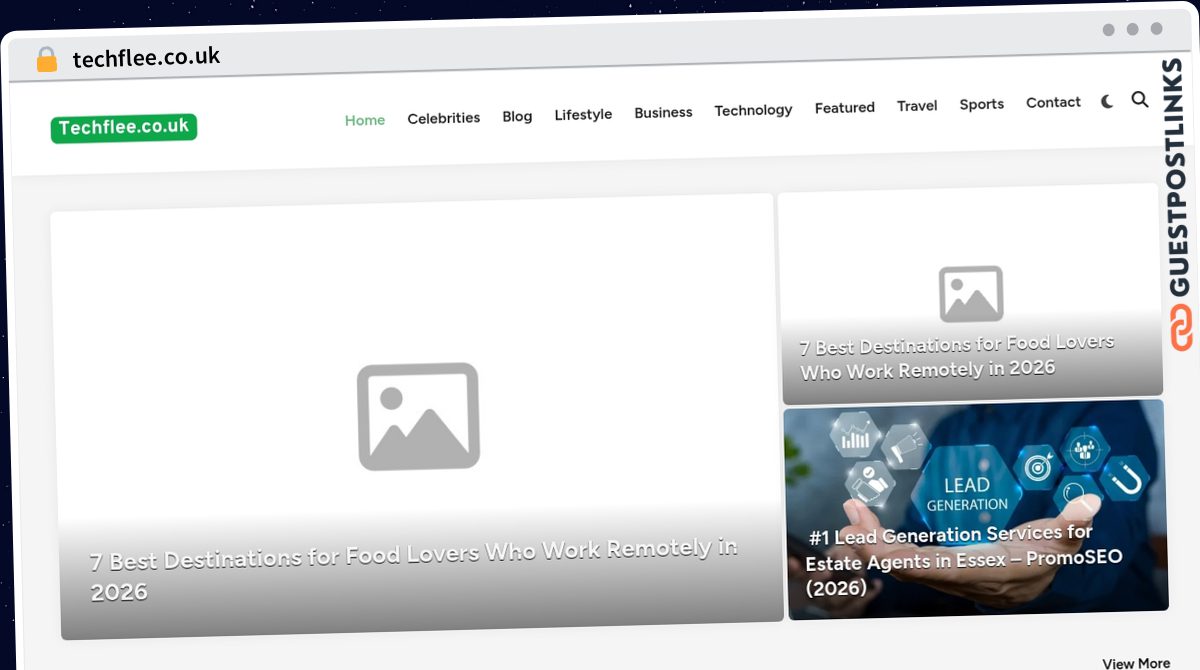Click the padlock icon in address bar
1200x670 pixels.
coord(47,60)
